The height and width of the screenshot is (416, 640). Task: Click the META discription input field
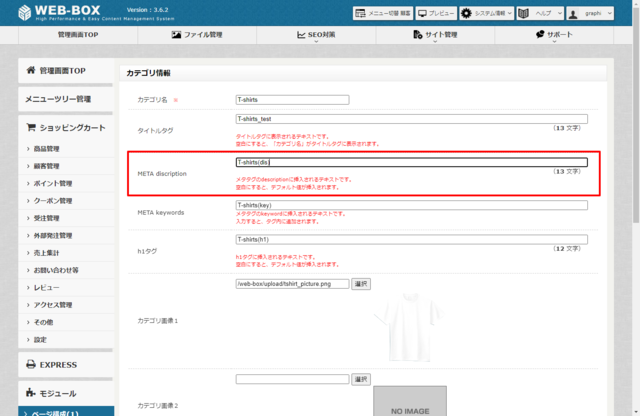click(411, 162)
